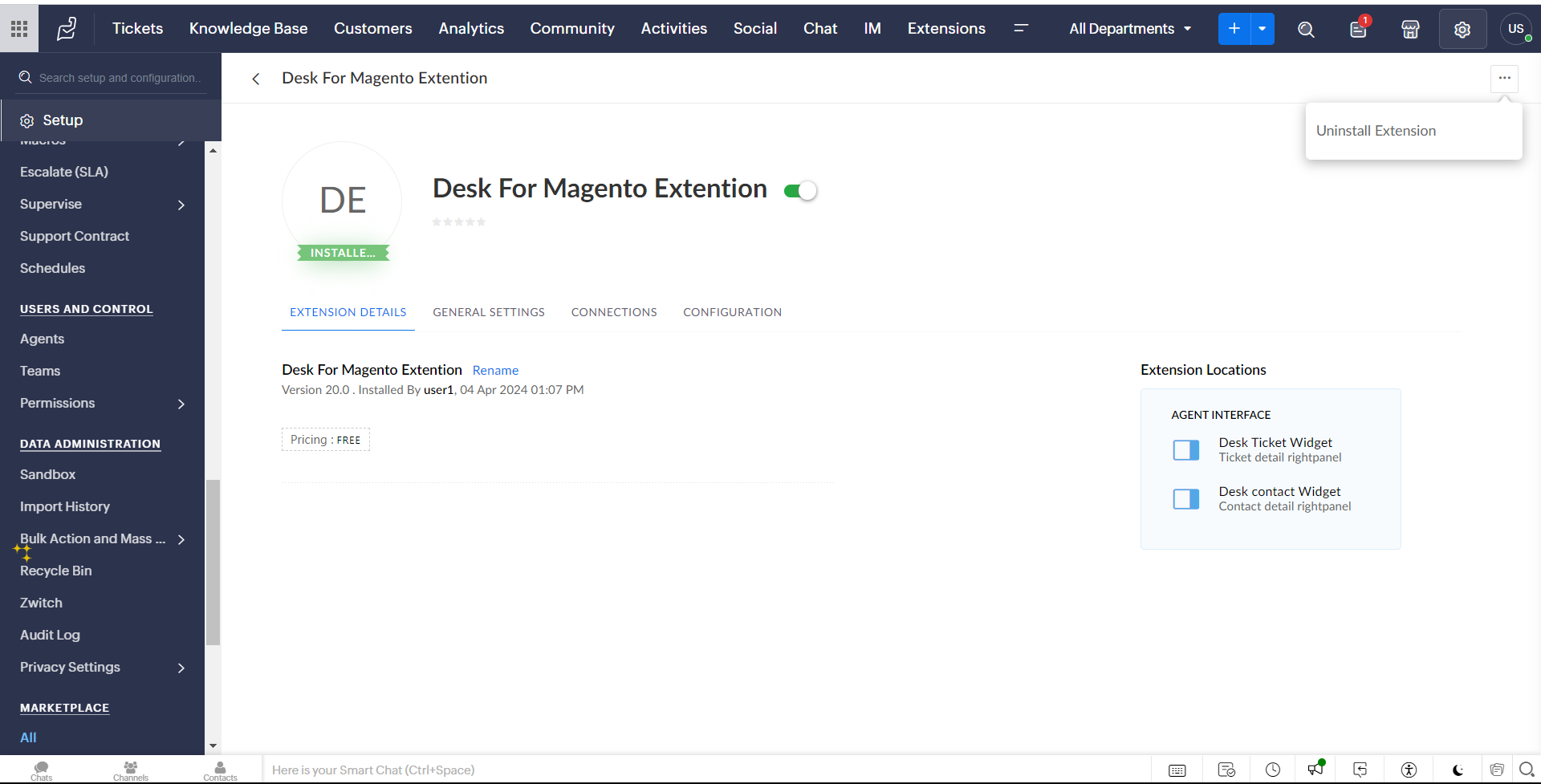Disable the Desk For Magento Extention toggle
This screenshot has width=1541, height=784.
[800, 191]
